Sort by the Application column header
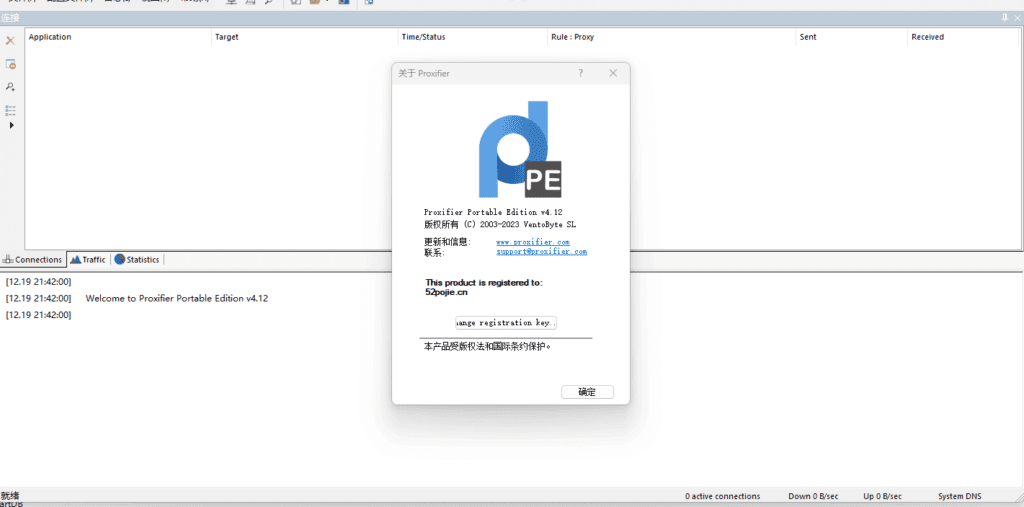Screen dimensions: 1024x507 119,37
